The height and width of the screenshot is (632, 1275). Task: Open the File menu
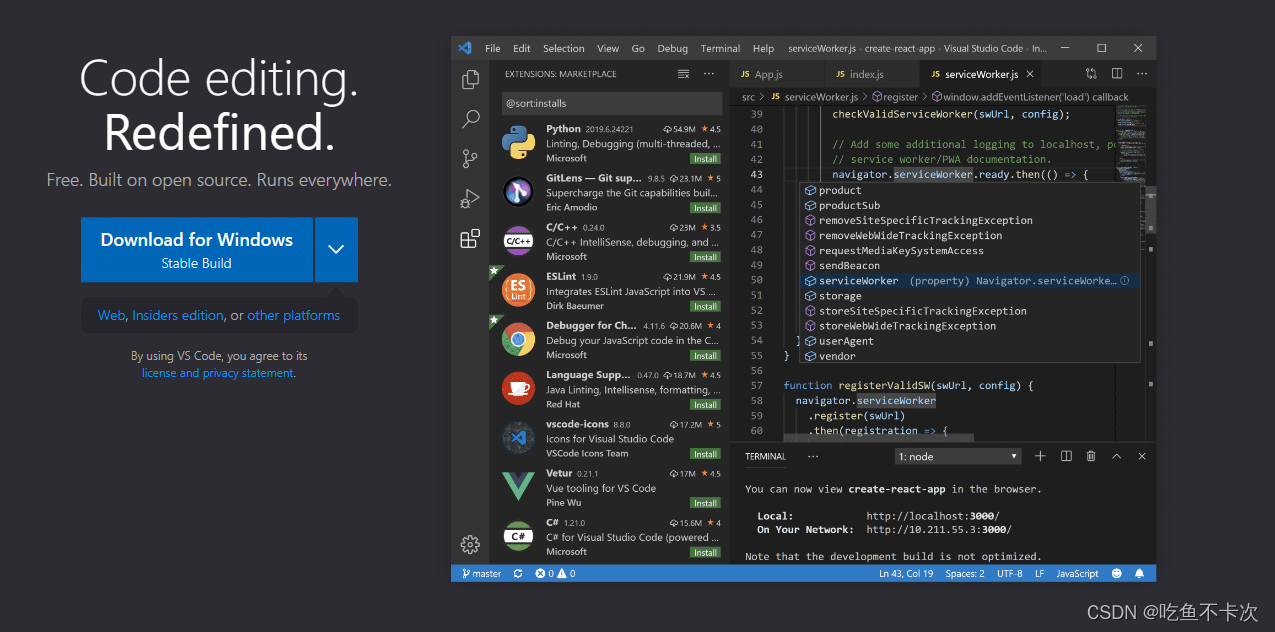(x=493, y=48)
